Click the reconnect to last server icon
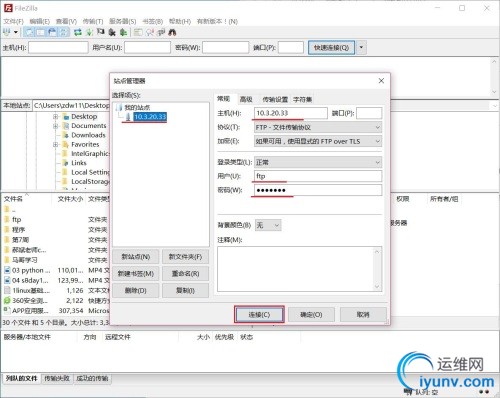 (x=123, y=32)
